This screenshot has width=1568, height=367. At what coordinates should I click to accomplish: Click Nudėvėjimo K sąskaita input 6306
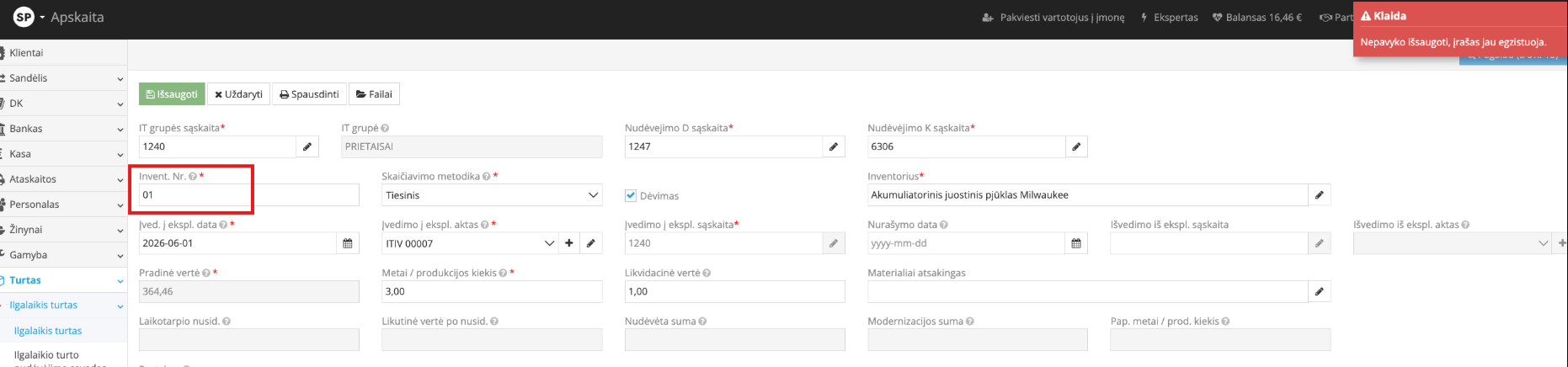(966, 146)
